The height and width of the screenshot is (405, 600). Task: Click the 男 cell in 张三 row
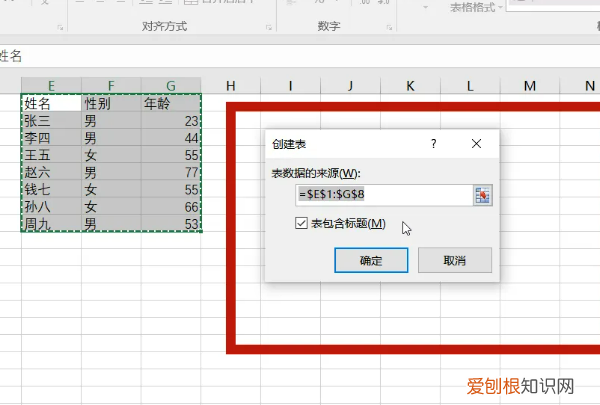(x=111, y=120)
